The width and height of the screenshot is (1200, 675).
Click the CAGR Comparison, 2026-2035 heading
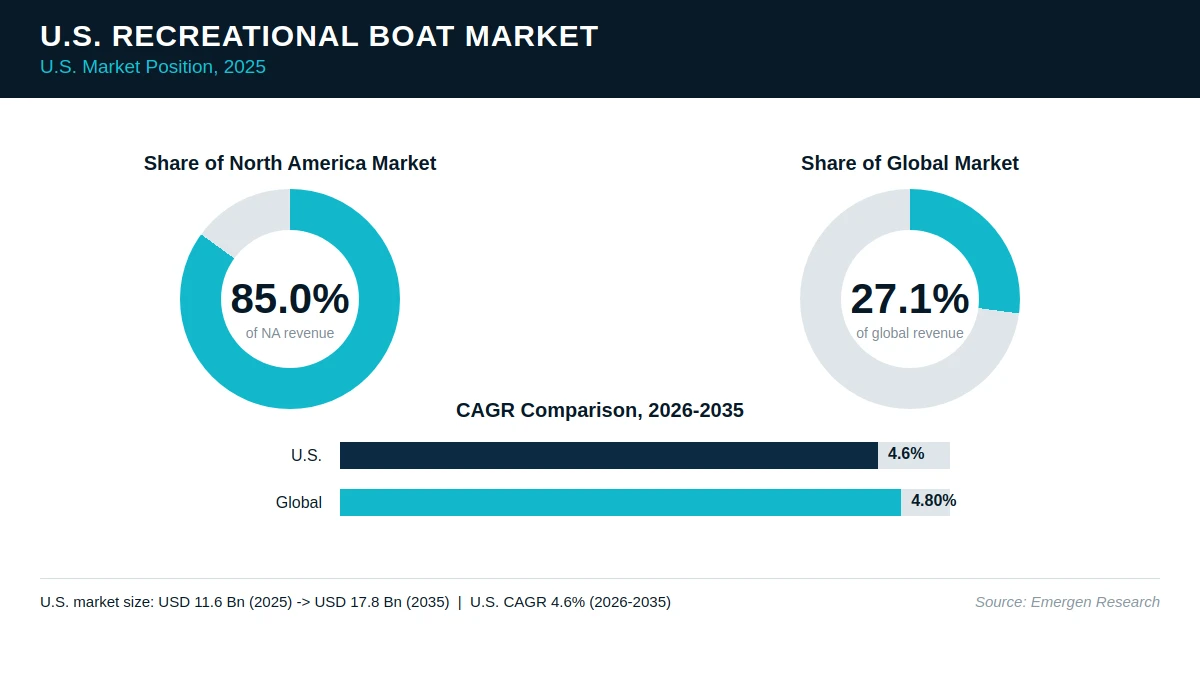600,410
